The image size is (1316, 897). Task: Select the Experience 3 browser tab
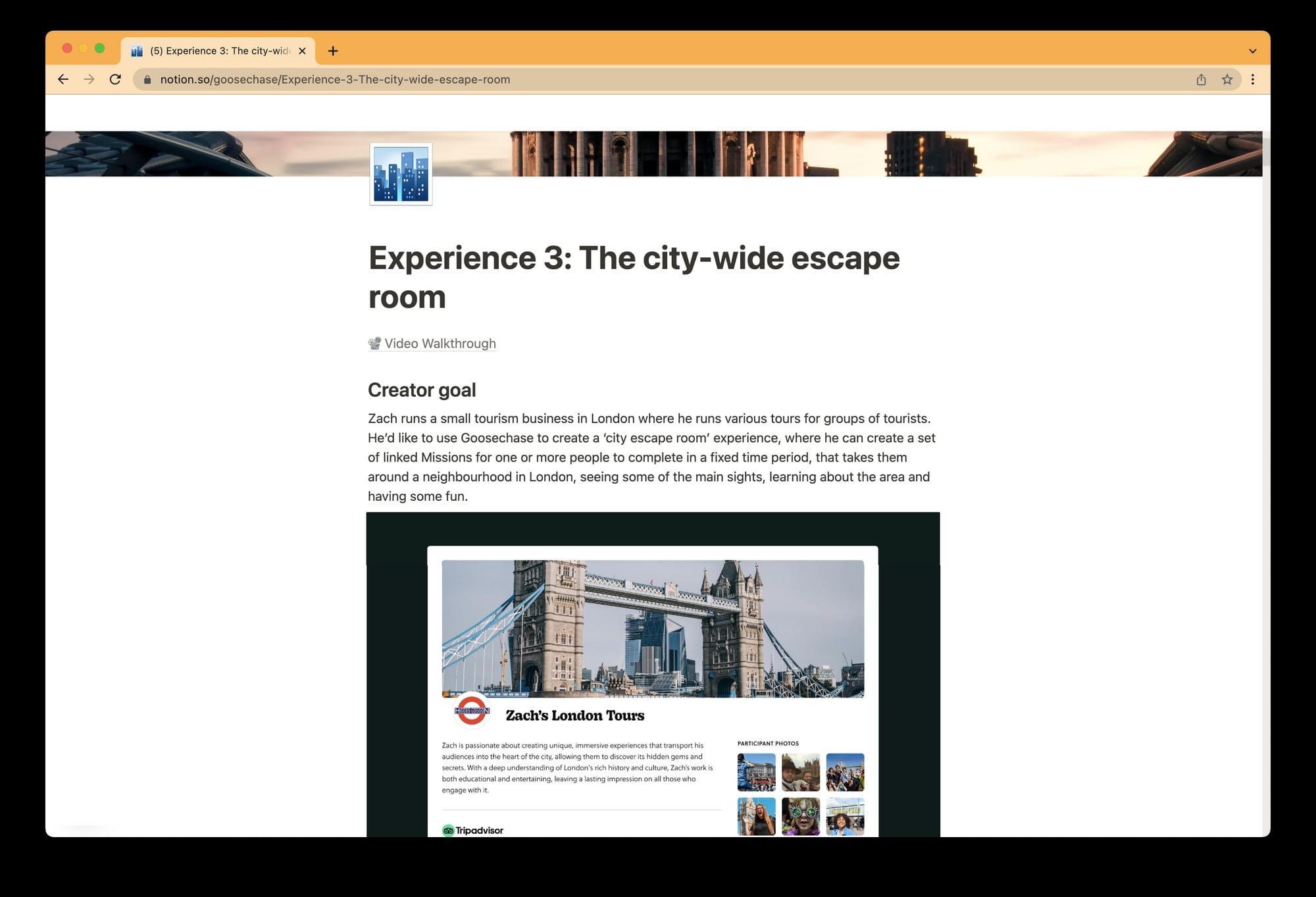(x=217, y=51)
